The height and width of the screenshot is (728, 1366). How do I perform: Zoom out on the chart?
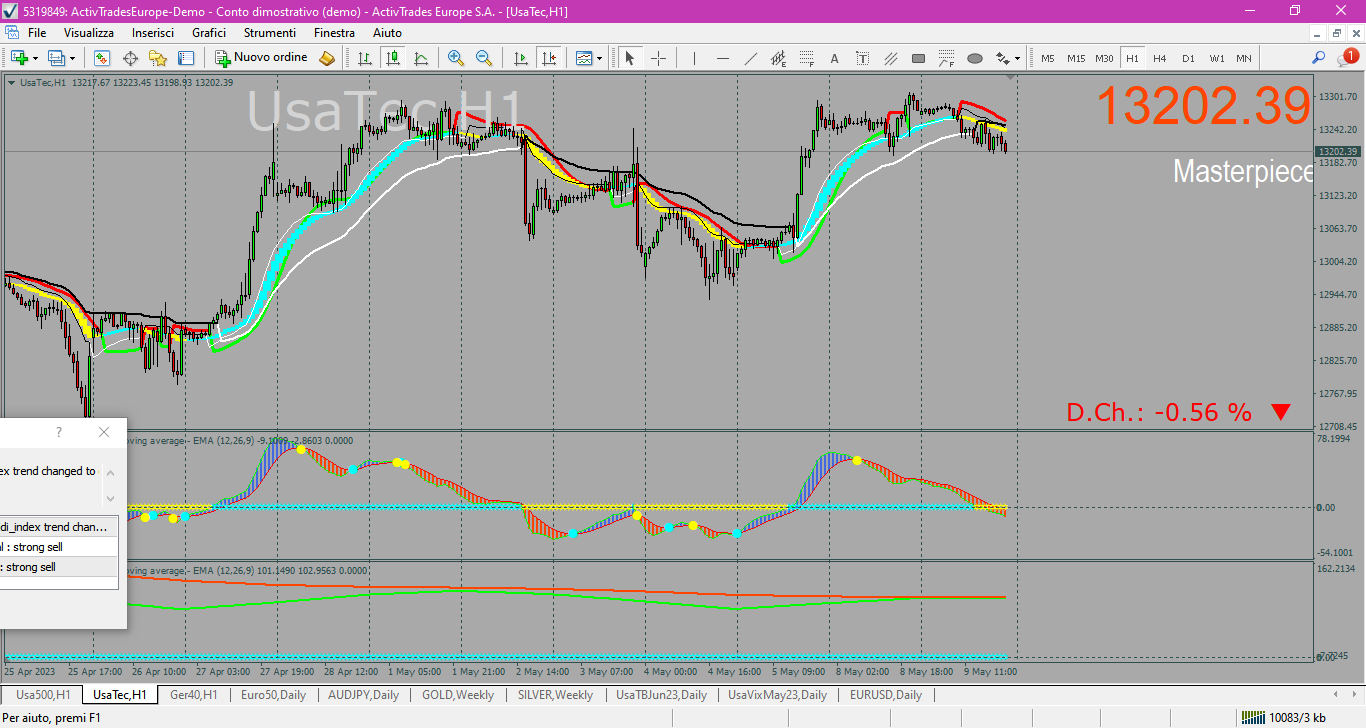(x=484, y=58)
